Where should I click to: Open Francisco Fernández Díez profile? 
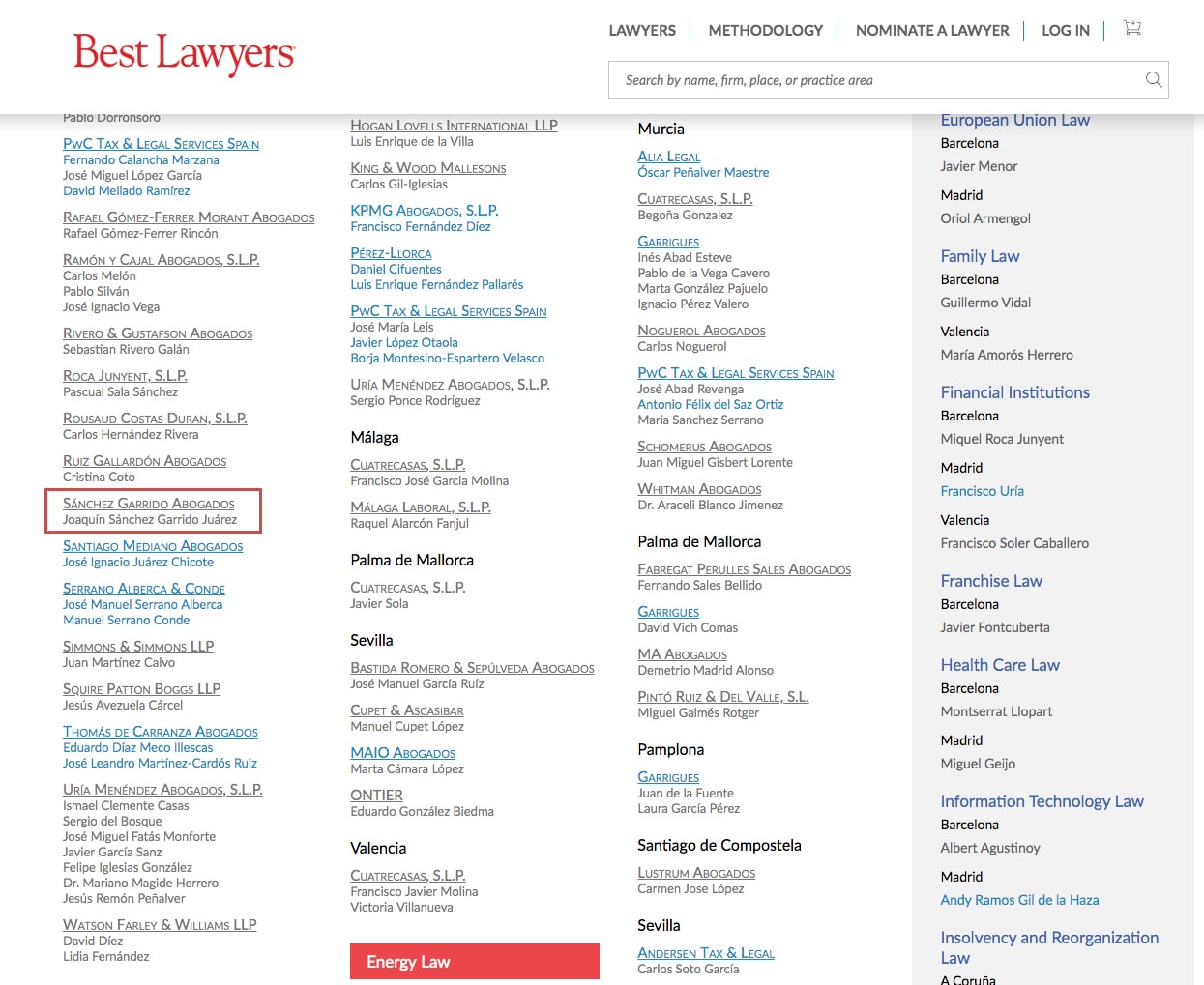tap(421, 226)
